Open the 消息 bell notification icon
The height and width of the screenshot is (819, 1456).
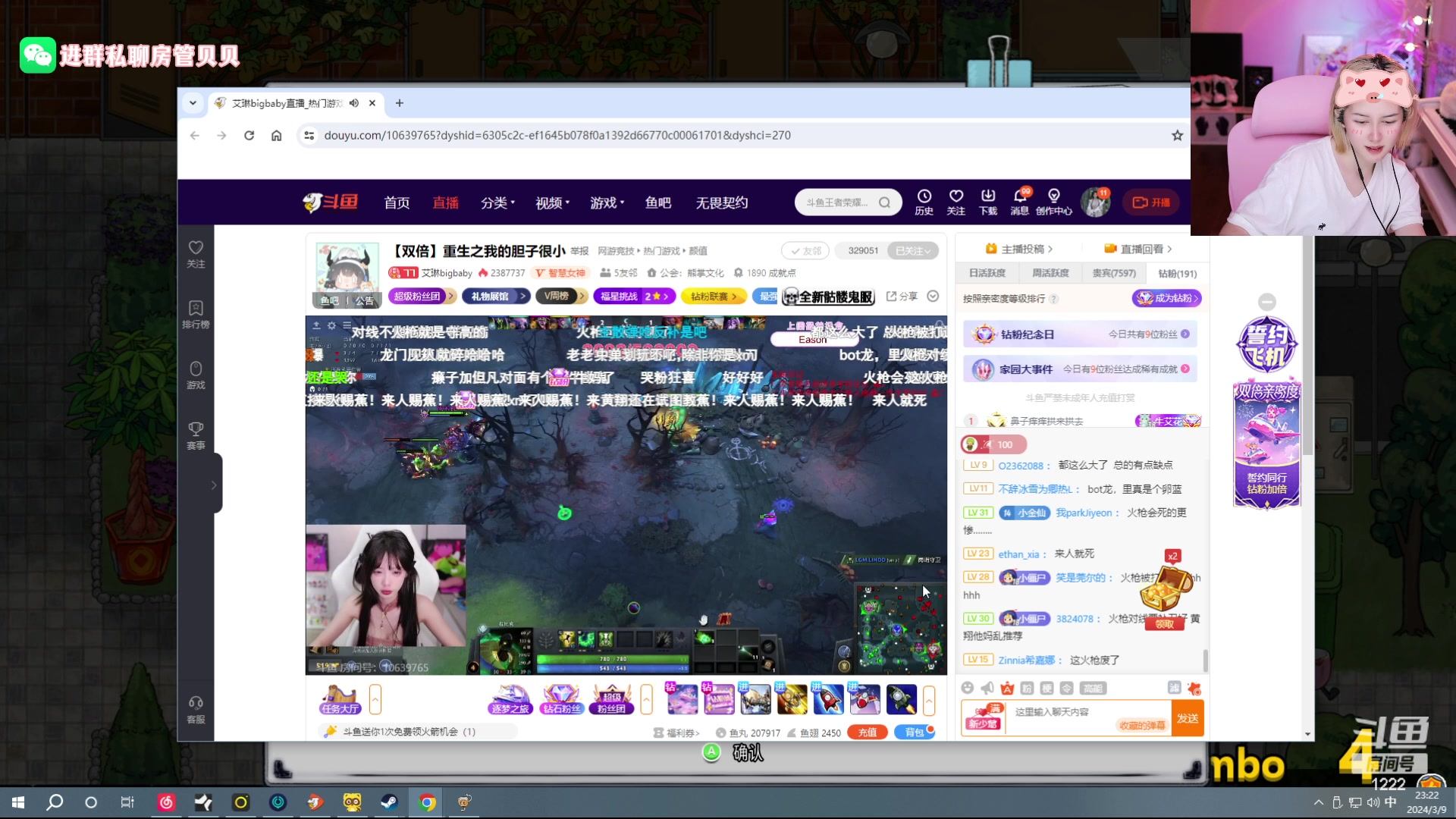coord(1020,202)
